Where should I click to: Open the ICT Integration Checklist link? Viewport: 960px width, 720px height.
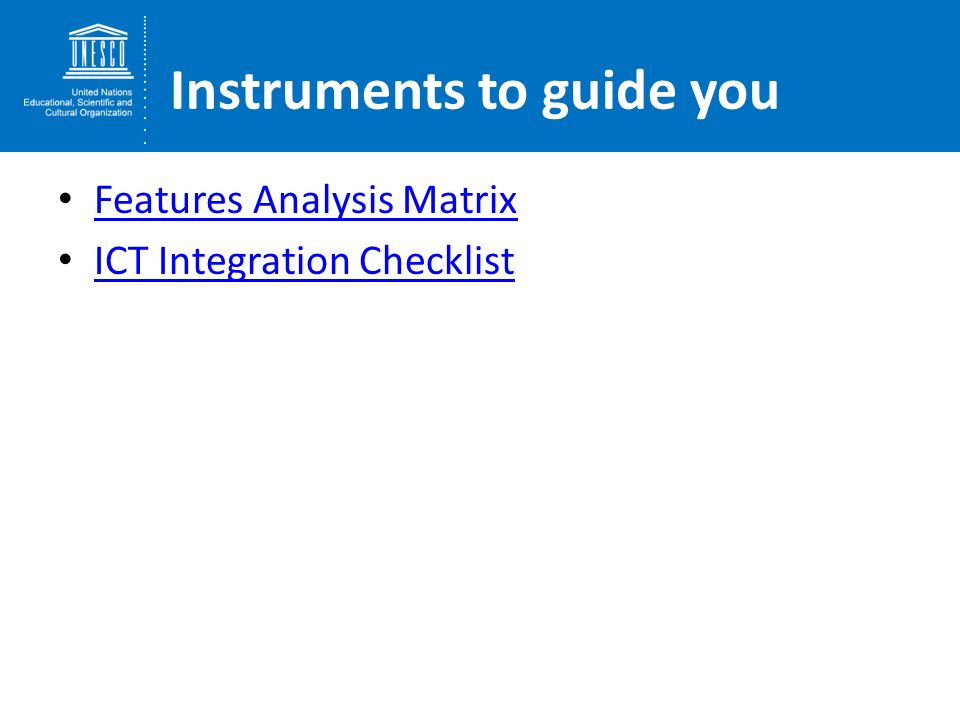(x=304, y=261)
